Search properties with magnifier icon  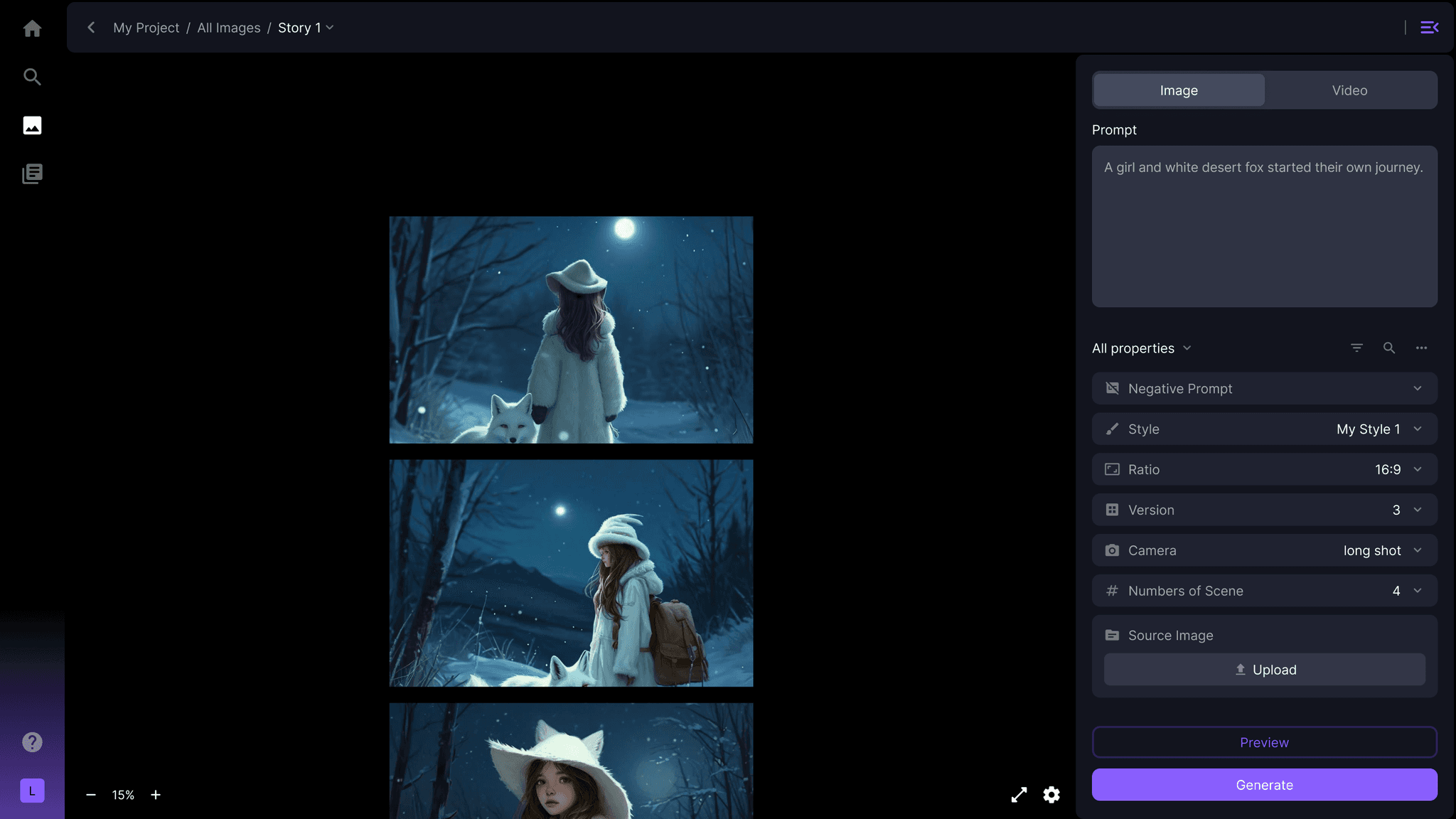click(x=1388, y=348)
